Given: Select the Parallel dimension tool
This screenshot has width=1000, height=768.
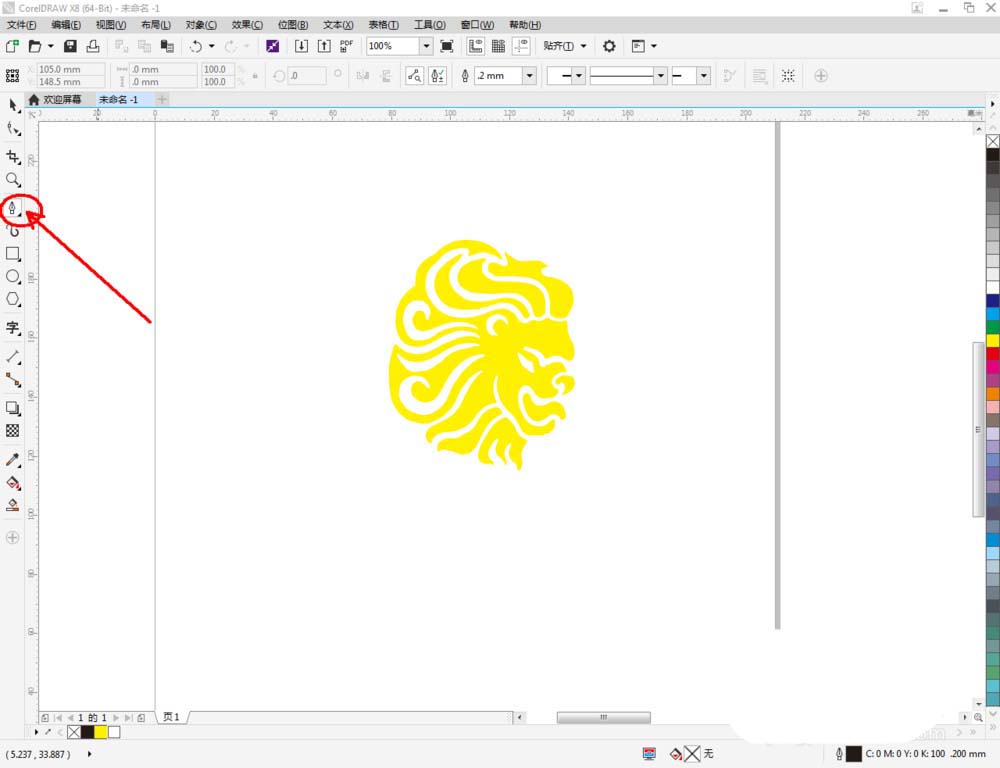Looking at the screenshot, I should (x=13, y=357).
